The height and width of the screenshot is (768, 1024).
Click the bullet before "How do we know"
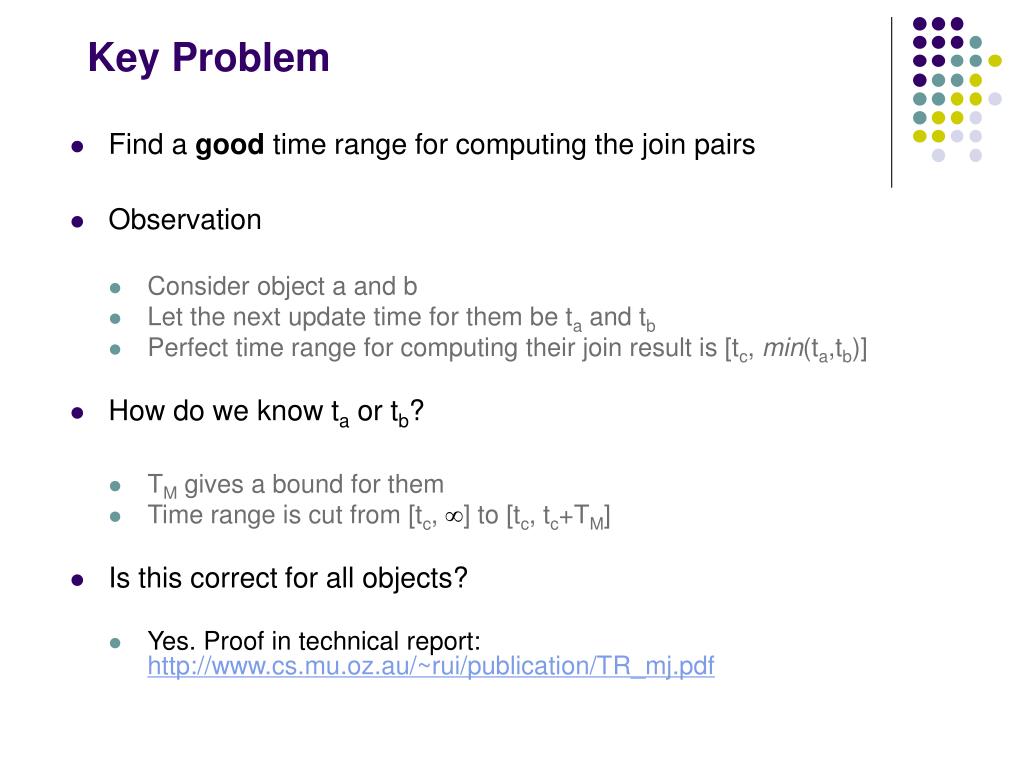pos(78,413)
